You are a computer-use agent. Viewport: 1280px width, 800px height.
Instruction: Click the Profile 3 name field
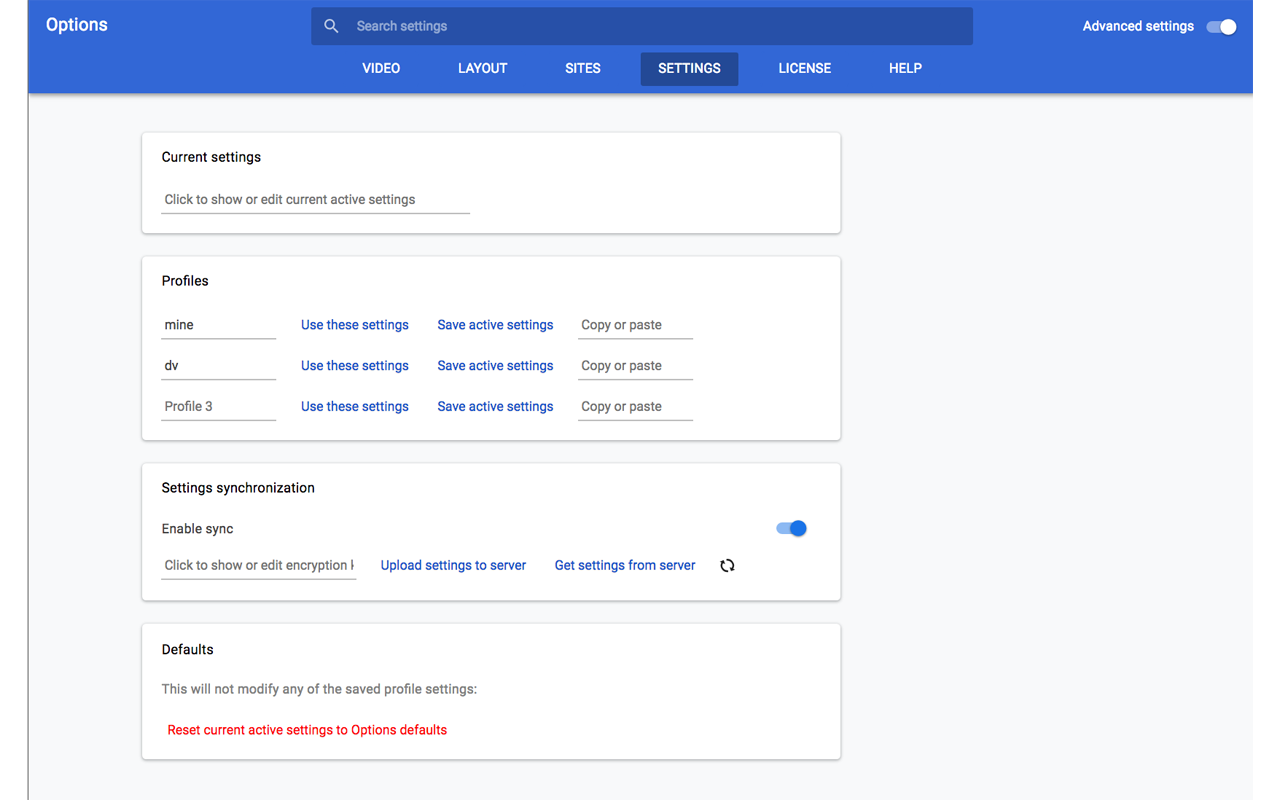pos(218,407)
